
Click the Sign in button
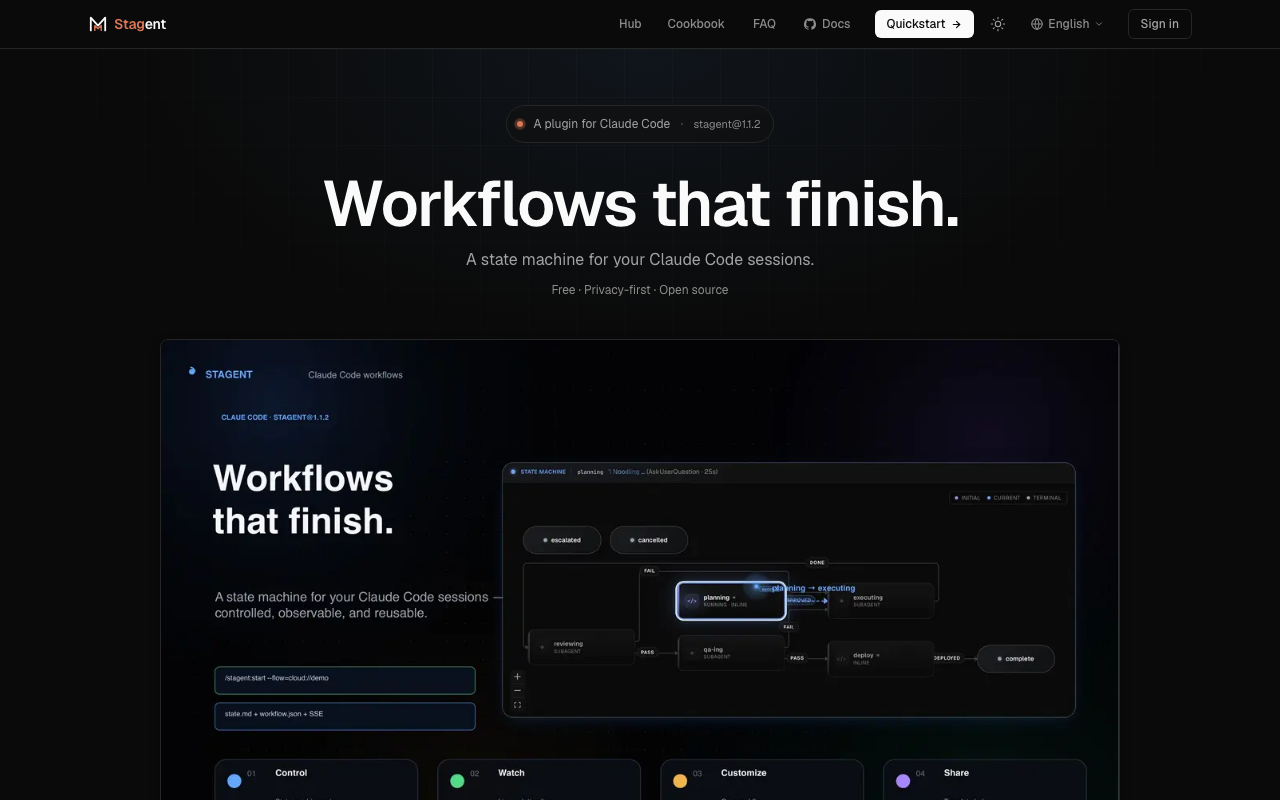click(x=1160, y=24)
